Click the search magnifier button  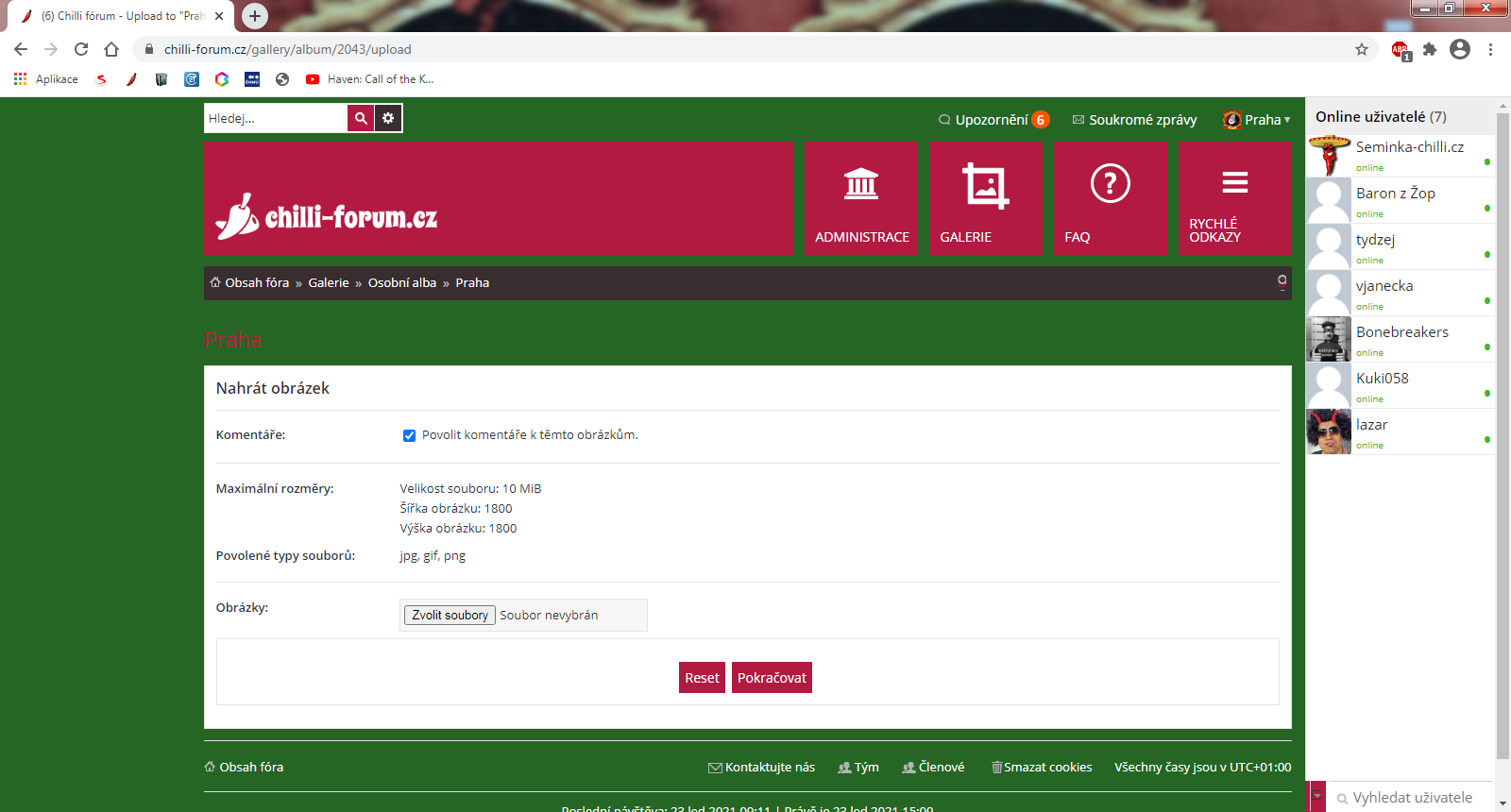point(361,118)
